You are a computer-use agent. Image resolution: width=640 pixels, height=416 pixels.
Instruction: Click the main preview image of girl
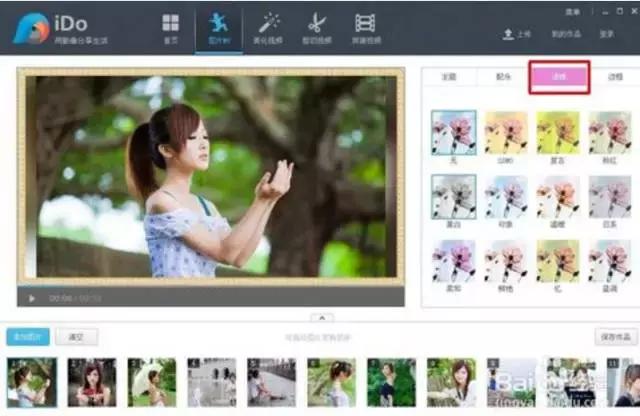tap(211, 177)
